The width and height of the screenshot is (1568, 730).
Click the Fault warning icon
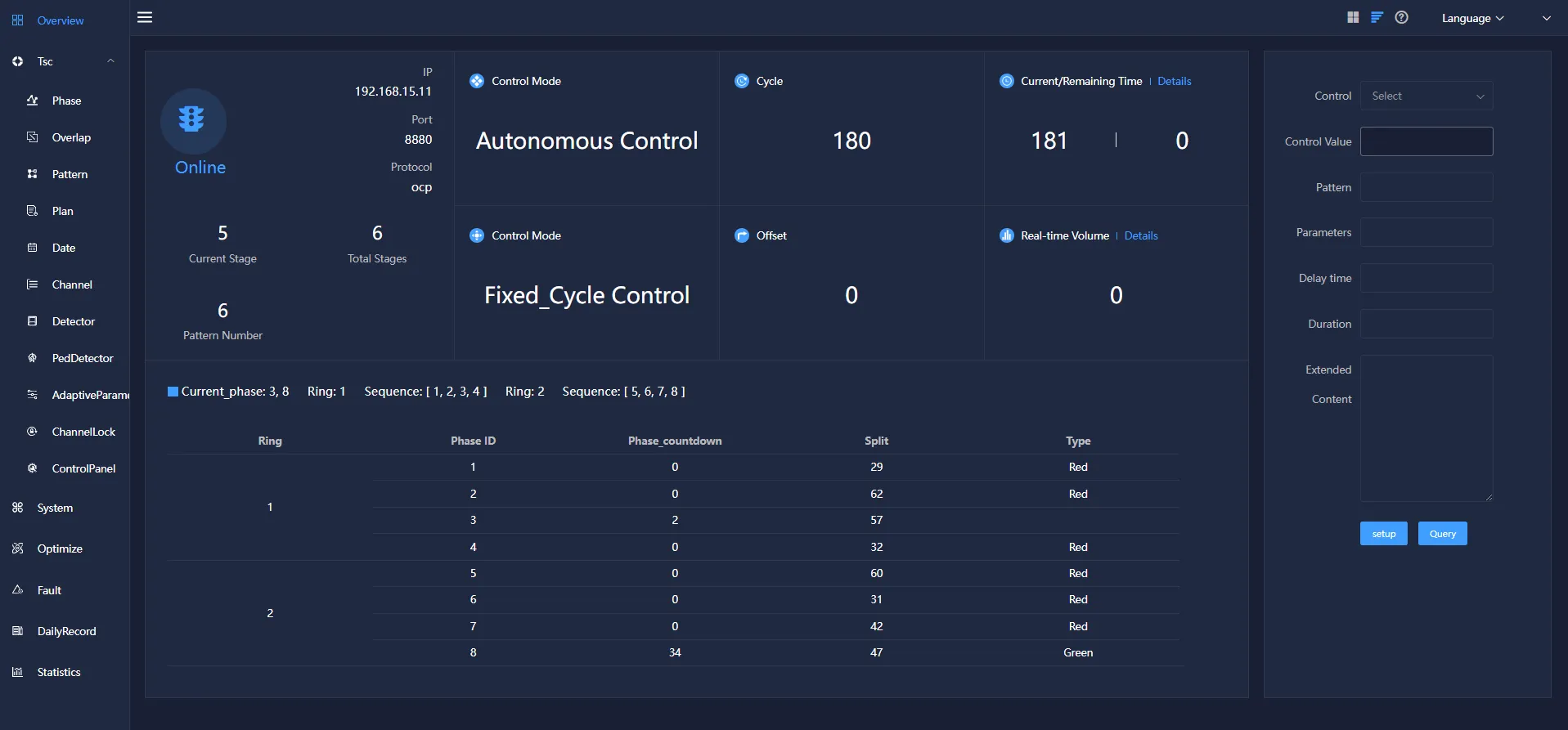tap(17, 589)
